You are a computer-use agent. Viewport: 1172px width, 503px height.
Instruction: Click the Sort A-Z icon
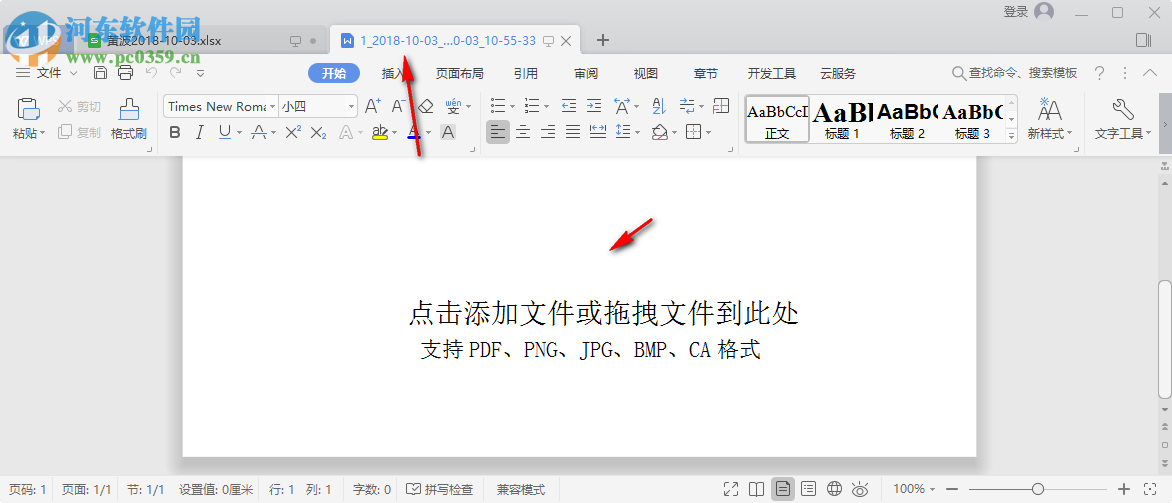[659, 106]
